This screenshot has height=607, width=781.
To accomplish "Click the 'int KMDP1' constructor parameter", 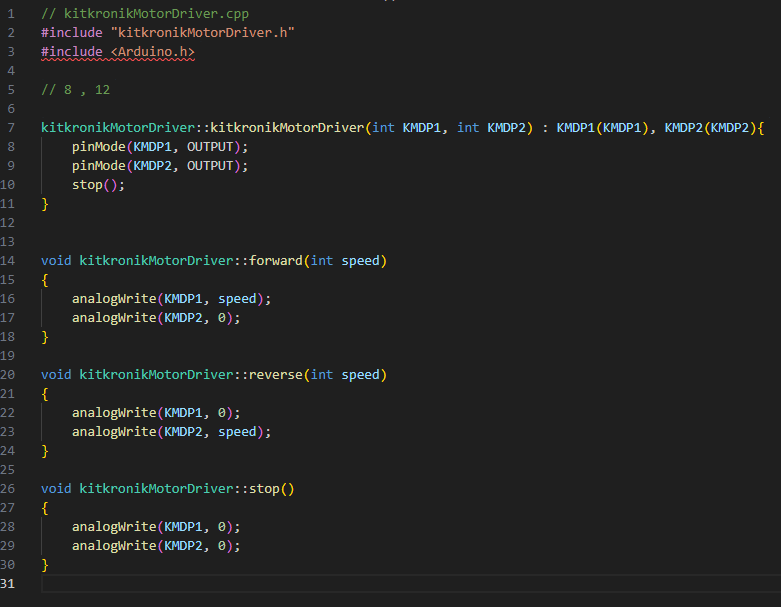I will (406, 128).
